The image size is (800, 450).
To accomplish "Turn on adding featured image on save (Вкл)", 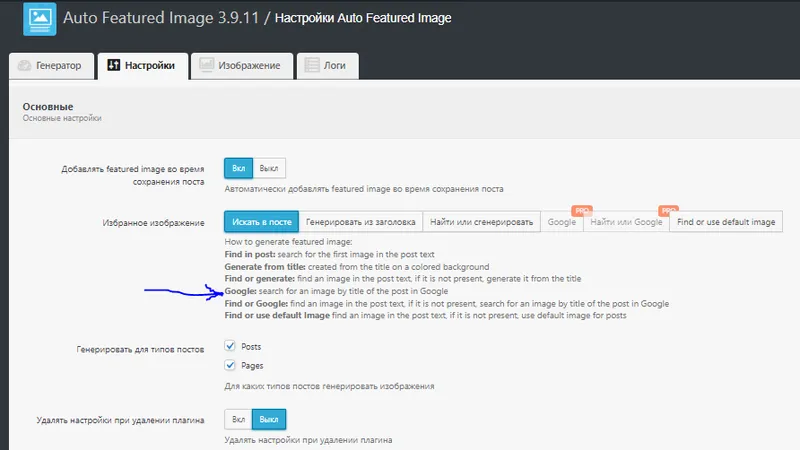I will tap(238, 168).
